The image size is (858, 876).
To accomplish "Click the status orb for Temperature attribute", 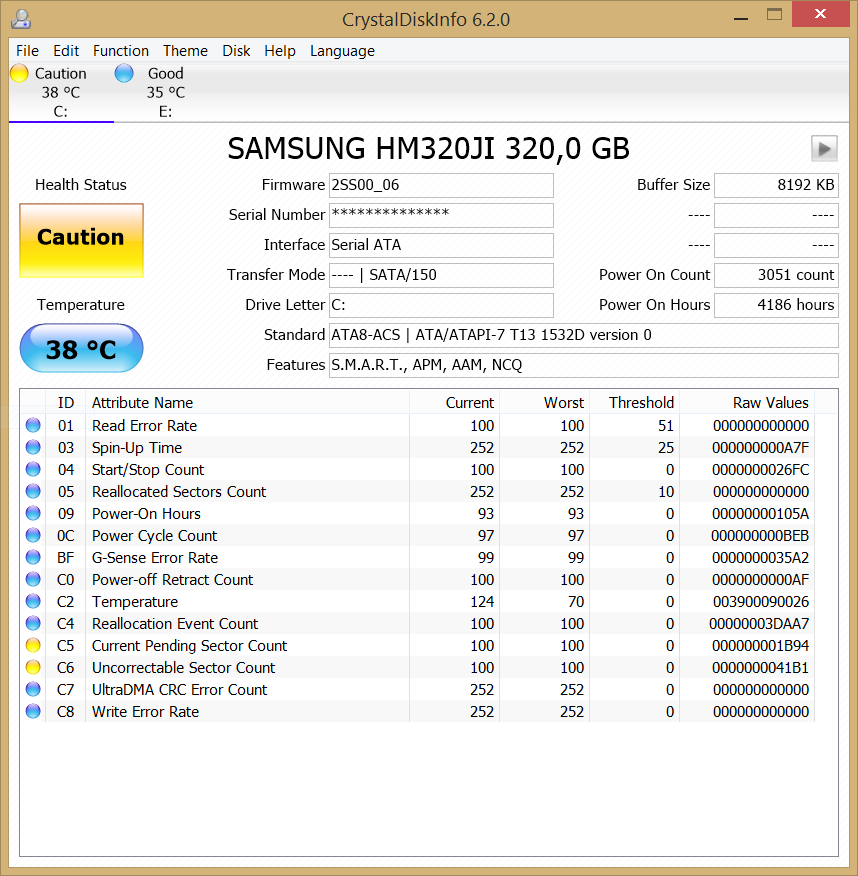I will tap(33, 601).
